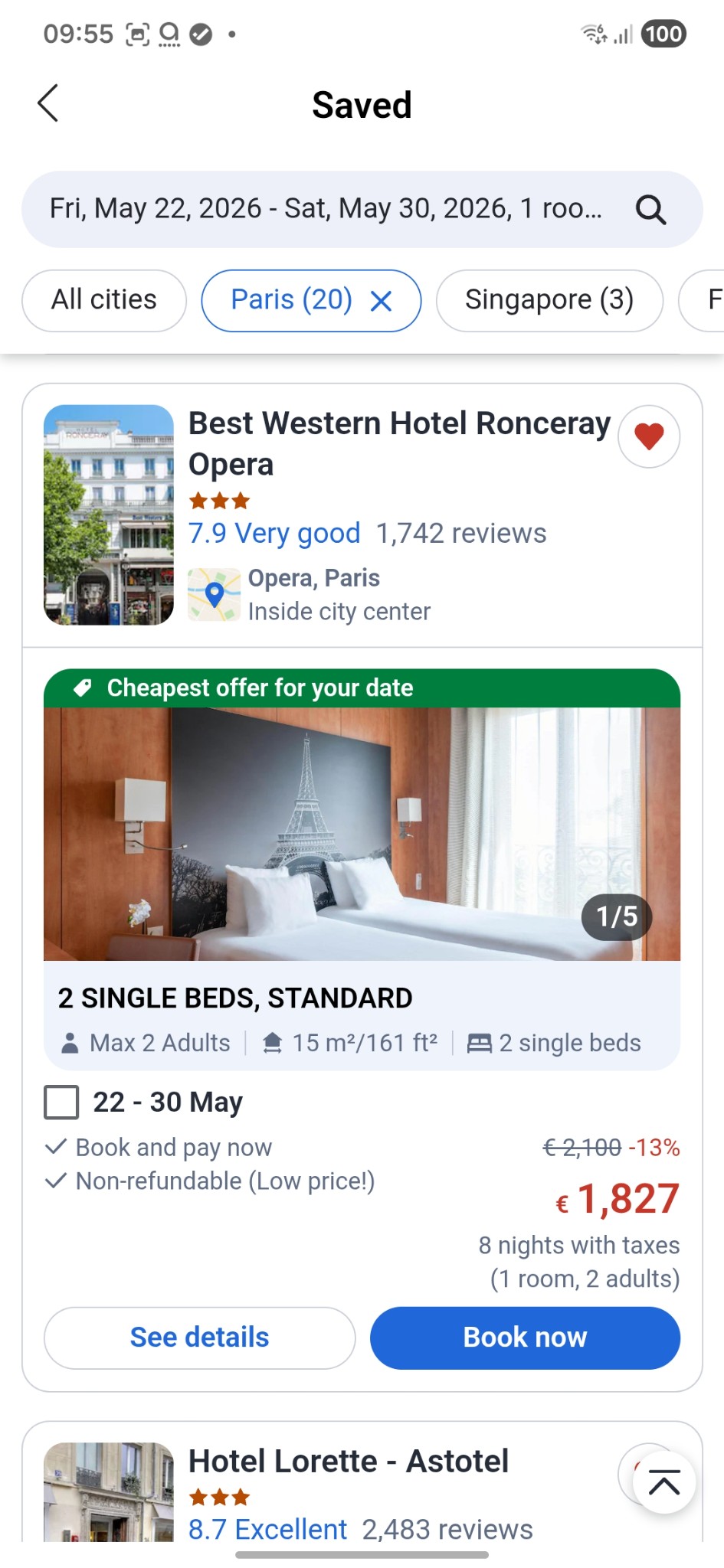Open the Best Western hotel exterior thumbnail
The width and height of the screenshot is (724, 1568).
click(x=109, y=514)
